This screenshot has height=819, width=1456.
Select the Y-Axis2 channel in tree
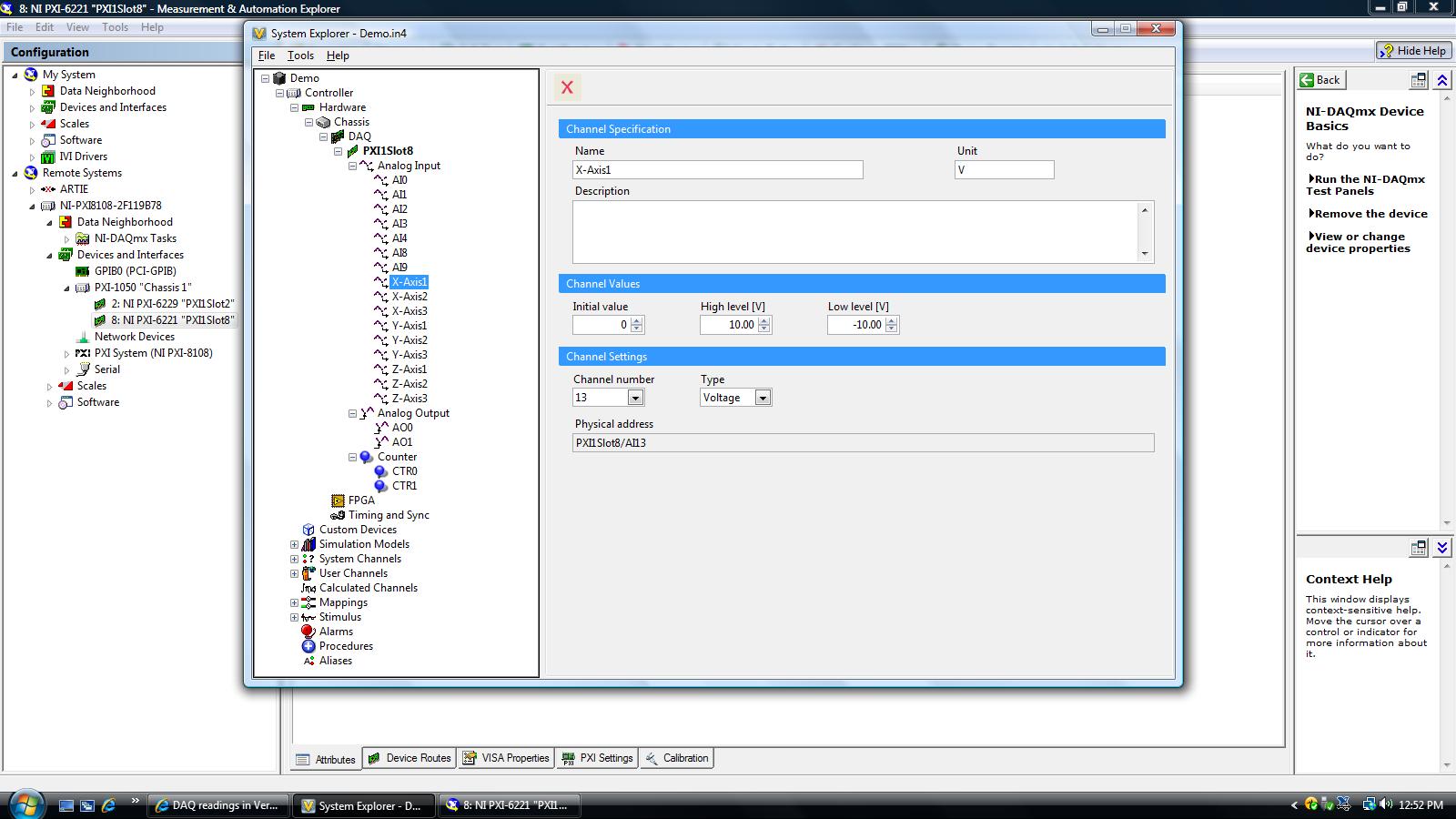coord(409,340)
